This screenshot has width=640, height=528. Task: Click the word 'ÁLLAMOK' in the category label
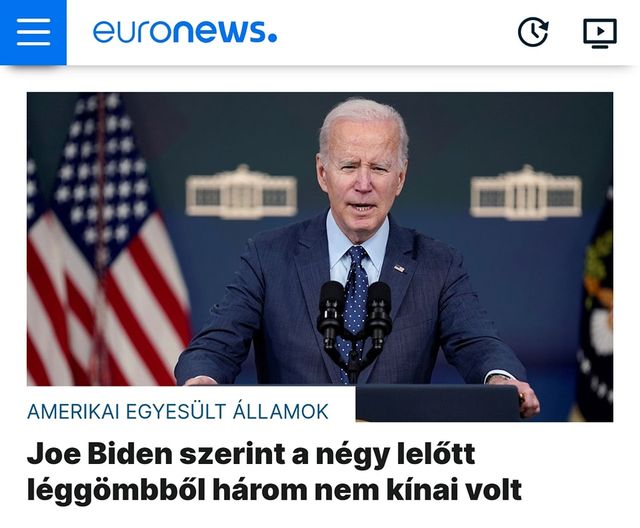point(281,411)
